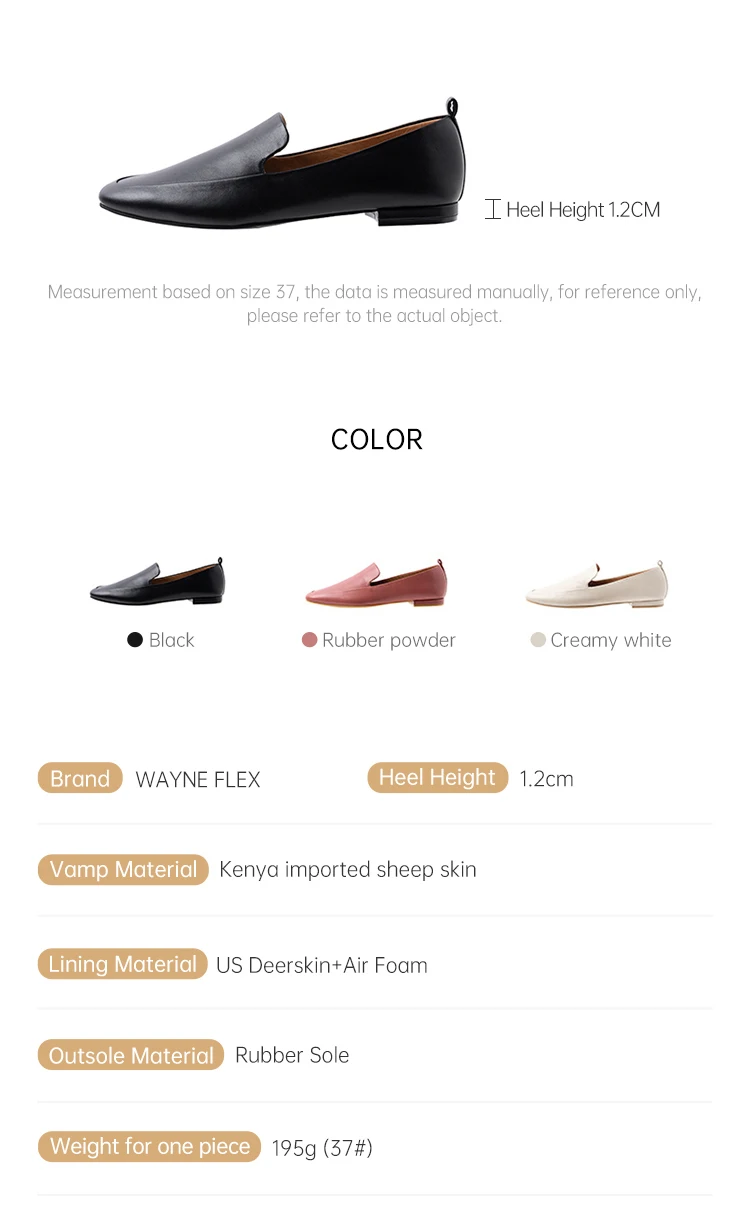This screenshot has width=750, height=1228.
Task: Click the Weight for one piece badge
Action: coord(150,1147)
